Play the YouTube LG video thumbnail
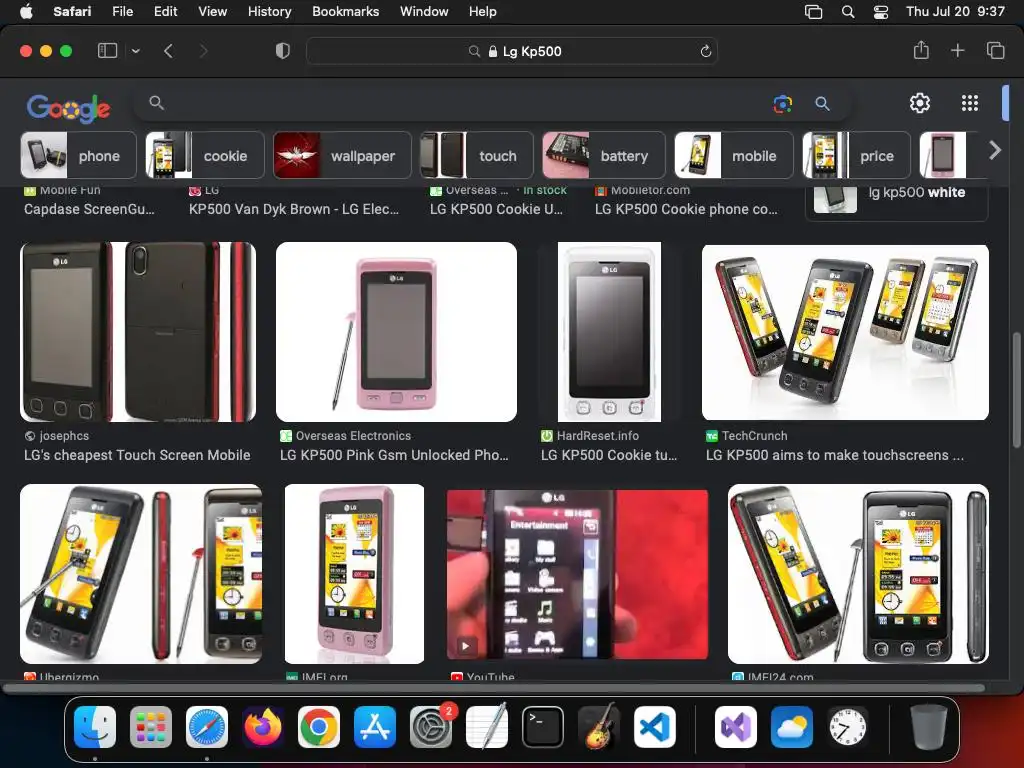Screen dimensions: 1024x768 pyautogui.click(x=577, y=575)
